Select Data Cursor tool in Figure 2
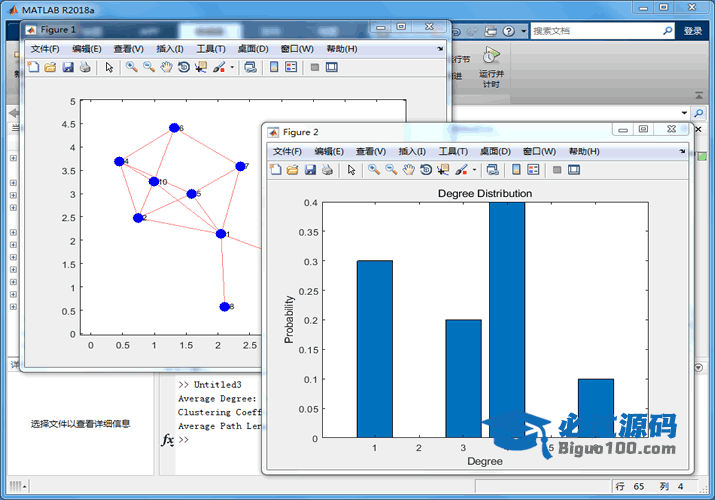This screenshot has height=500, width=715. (x=443, y=170)
